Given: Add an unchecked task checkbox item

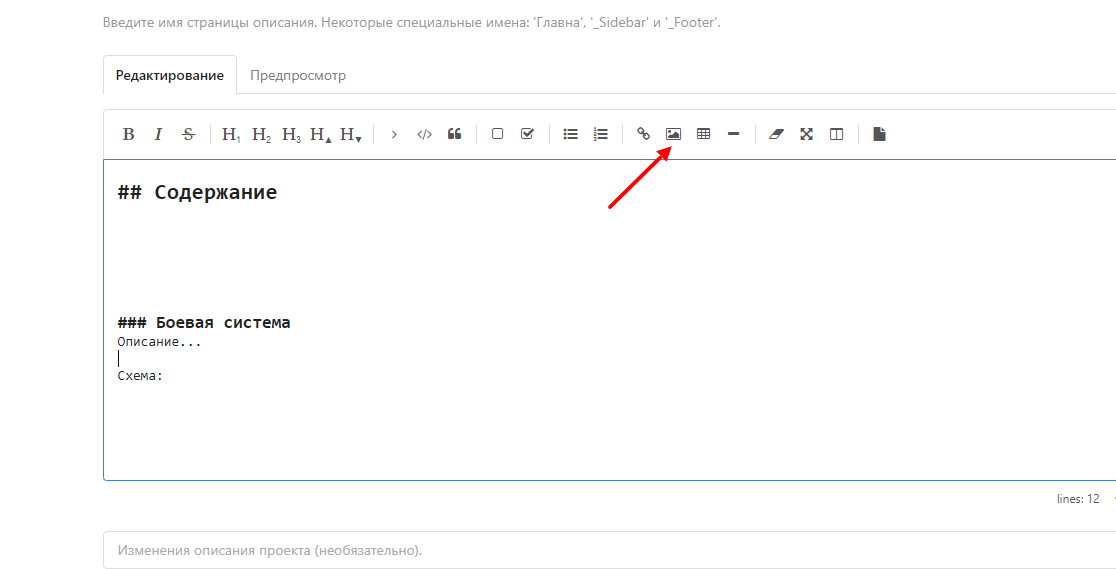Looking at the screenshot, I should (498, 134).
